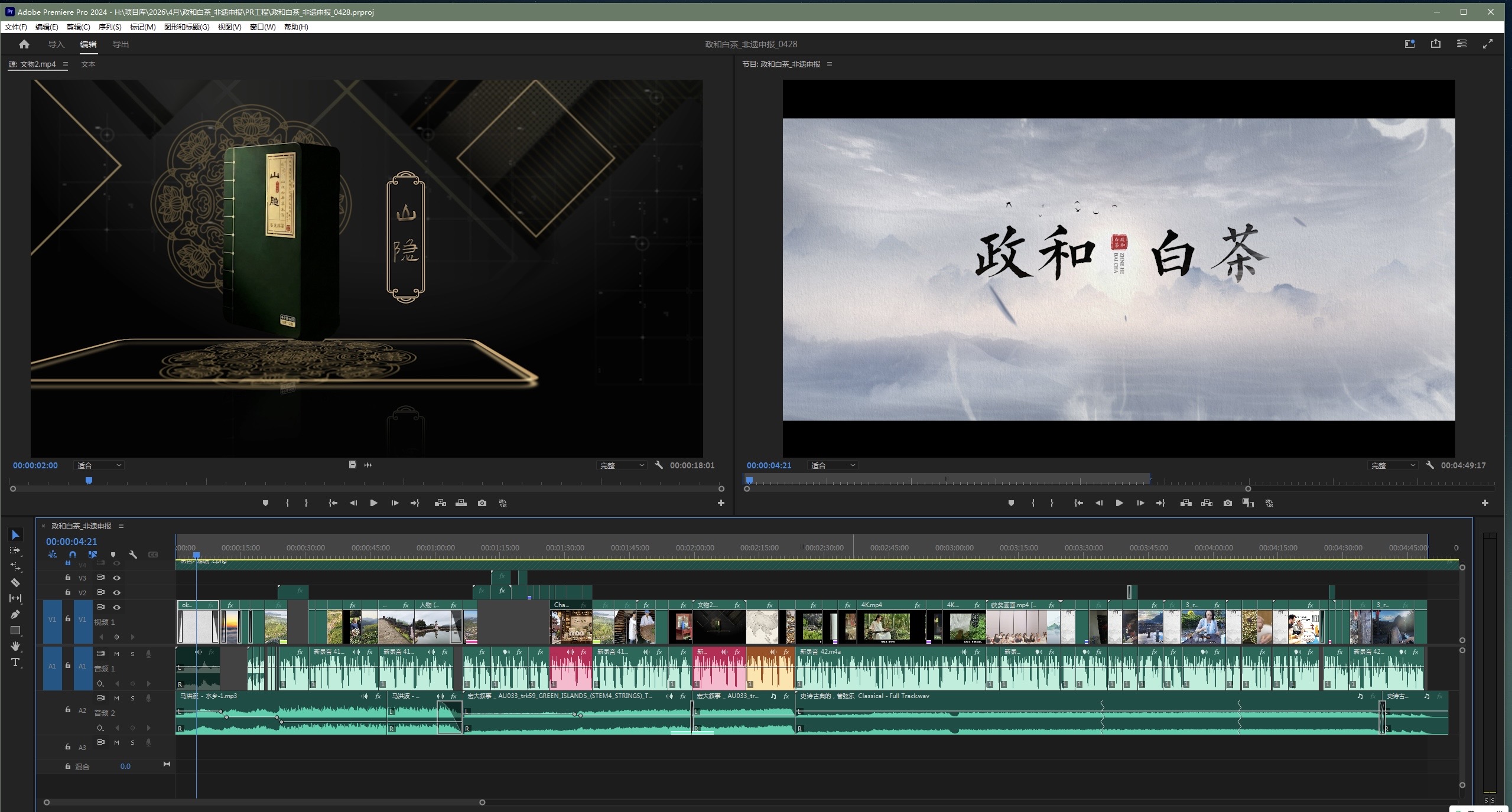This screenshot has width=1512, height=812.
Task: Open the 序列(S) menu
Action: (x=110, y=27)
